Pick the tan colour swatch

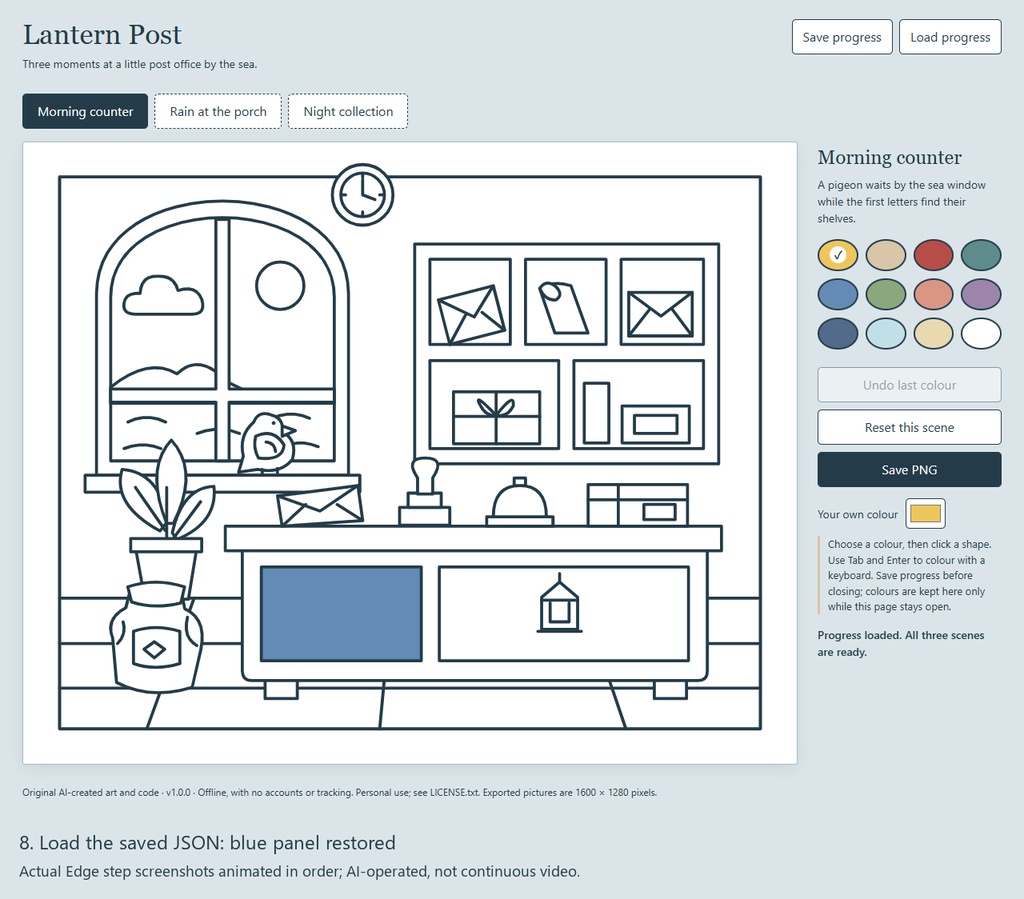(886, 255)
